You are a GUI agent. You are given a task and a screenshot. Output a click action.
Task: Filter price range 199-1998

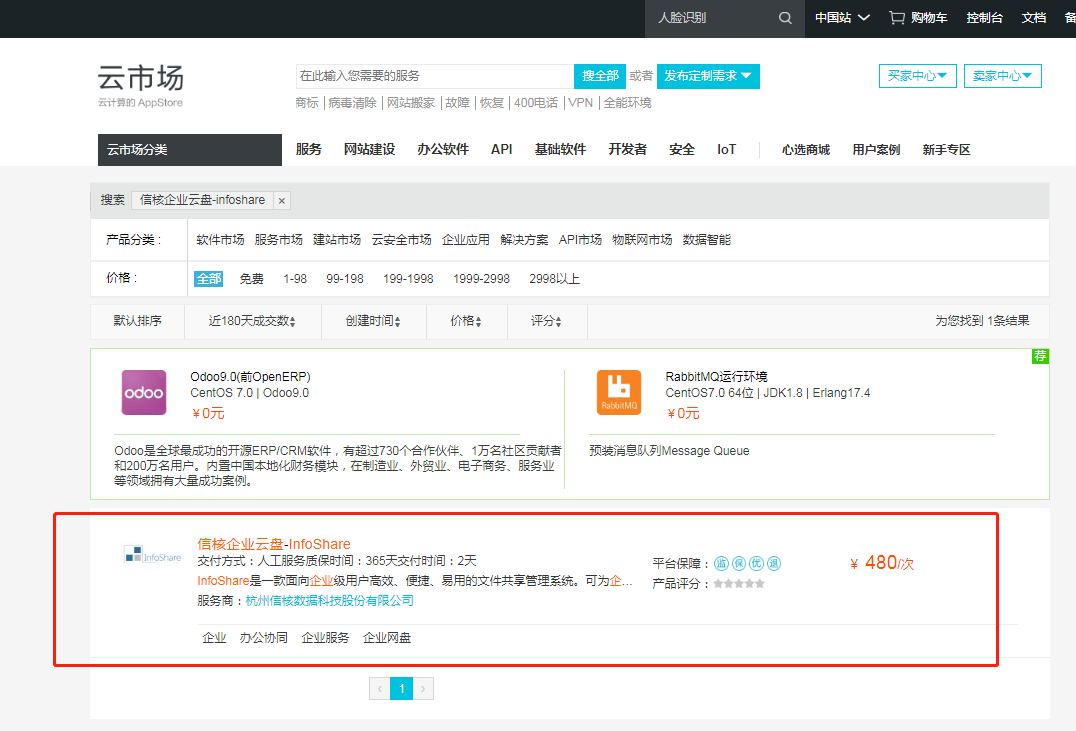[x=408, y=279]
